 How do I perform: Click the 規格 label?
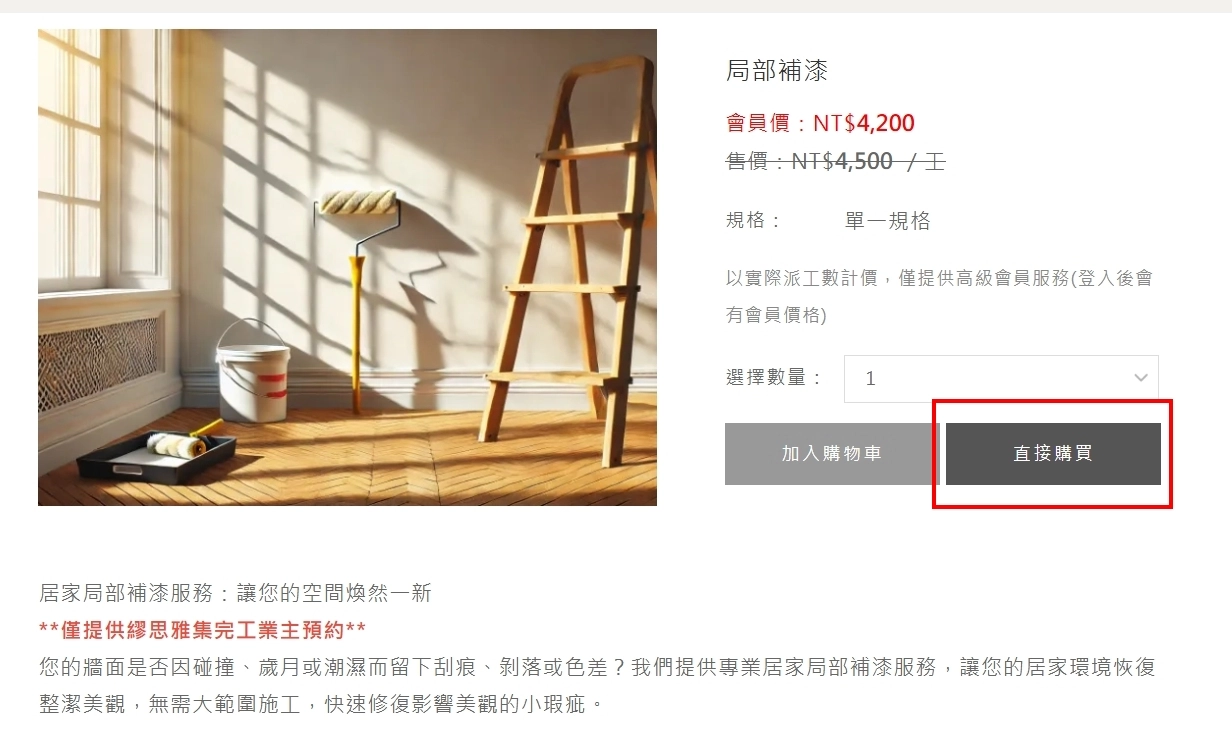pos(753,221)
